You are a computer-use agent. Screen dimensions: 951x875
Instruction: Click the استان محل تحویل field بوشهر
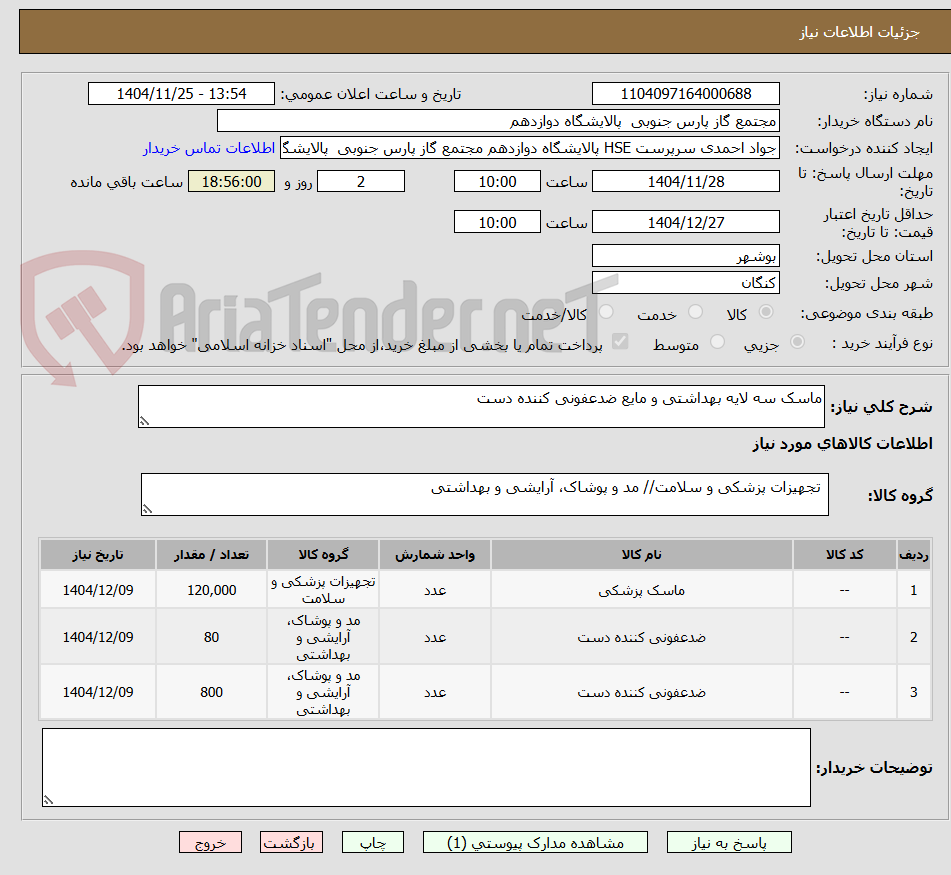pyautogui.click(x=685, y=256)
